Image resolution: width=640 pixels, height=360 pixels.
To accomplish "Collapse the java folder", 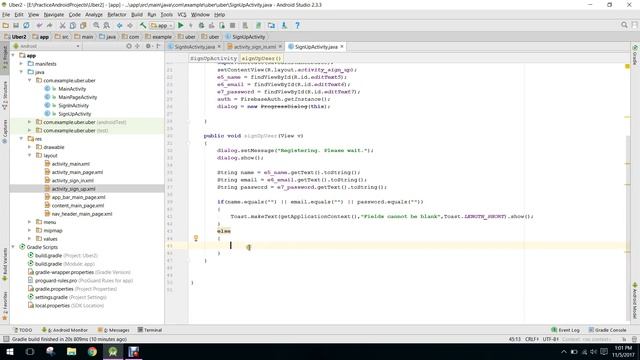I will [x=21, y=72].
